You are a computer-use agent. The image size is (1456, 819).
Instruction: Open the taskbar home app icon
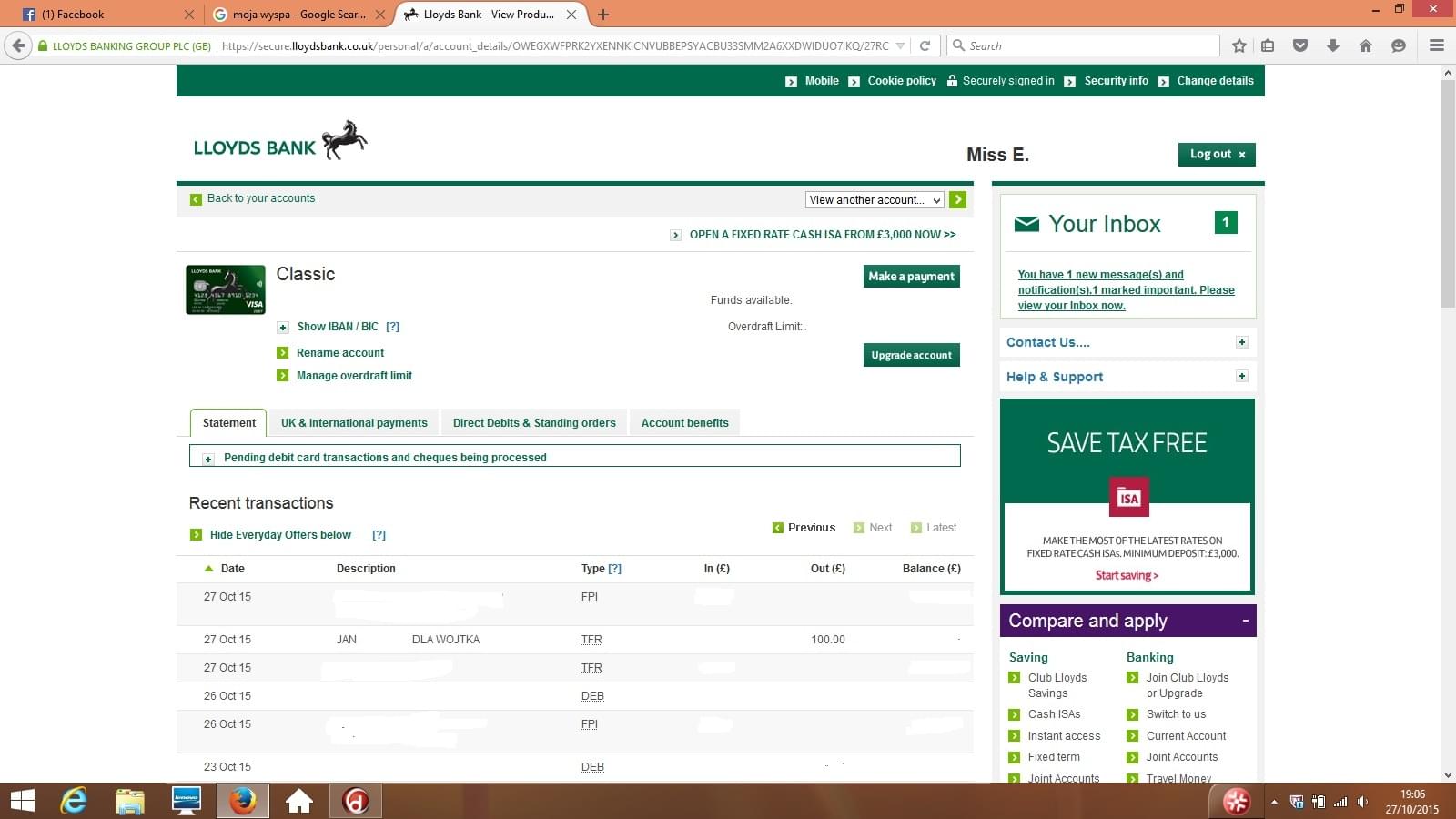299,801
